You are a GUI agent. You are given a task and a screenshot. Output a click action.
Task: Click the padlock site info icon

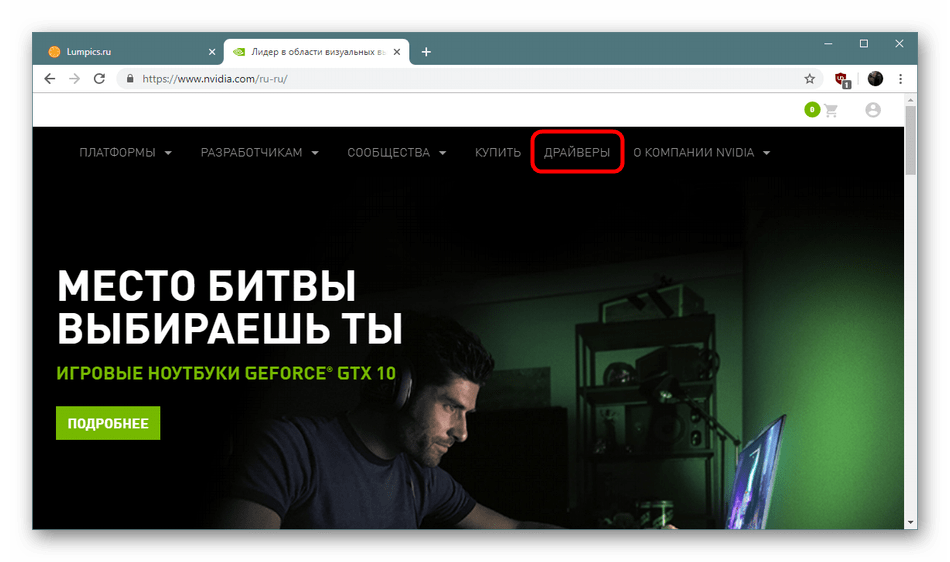130,79
